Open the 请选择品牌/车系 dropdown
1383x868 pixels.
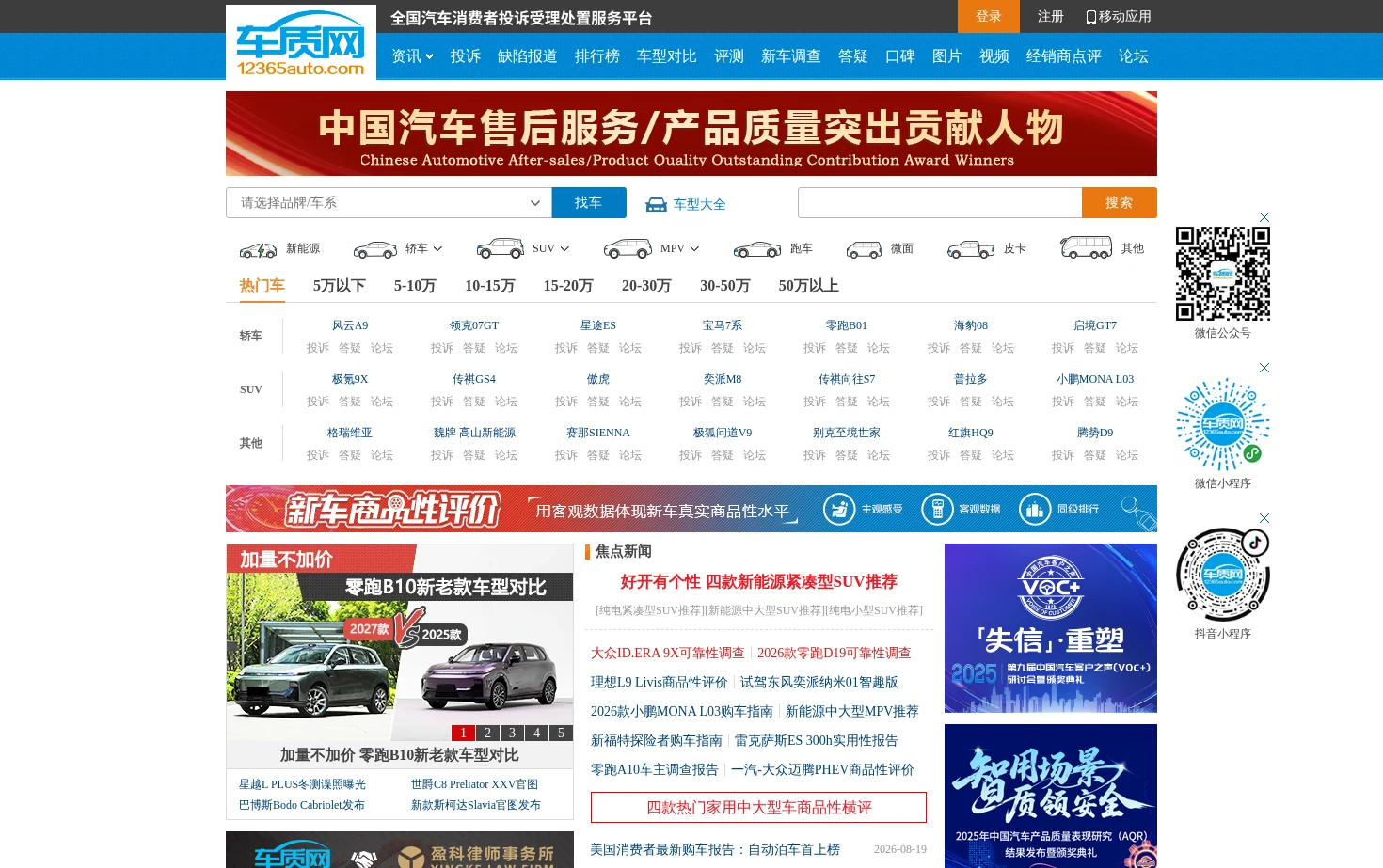click(389, 203)
